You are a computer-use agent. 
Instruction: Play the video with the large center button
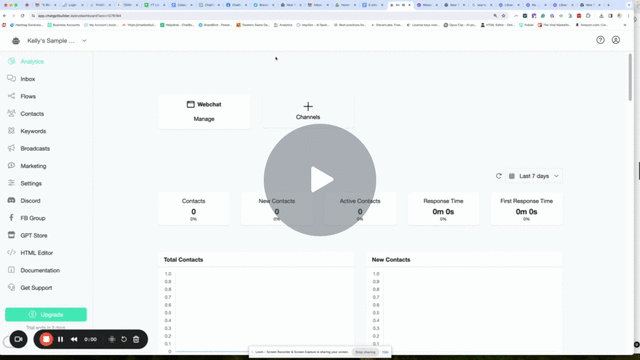point(320,180)
